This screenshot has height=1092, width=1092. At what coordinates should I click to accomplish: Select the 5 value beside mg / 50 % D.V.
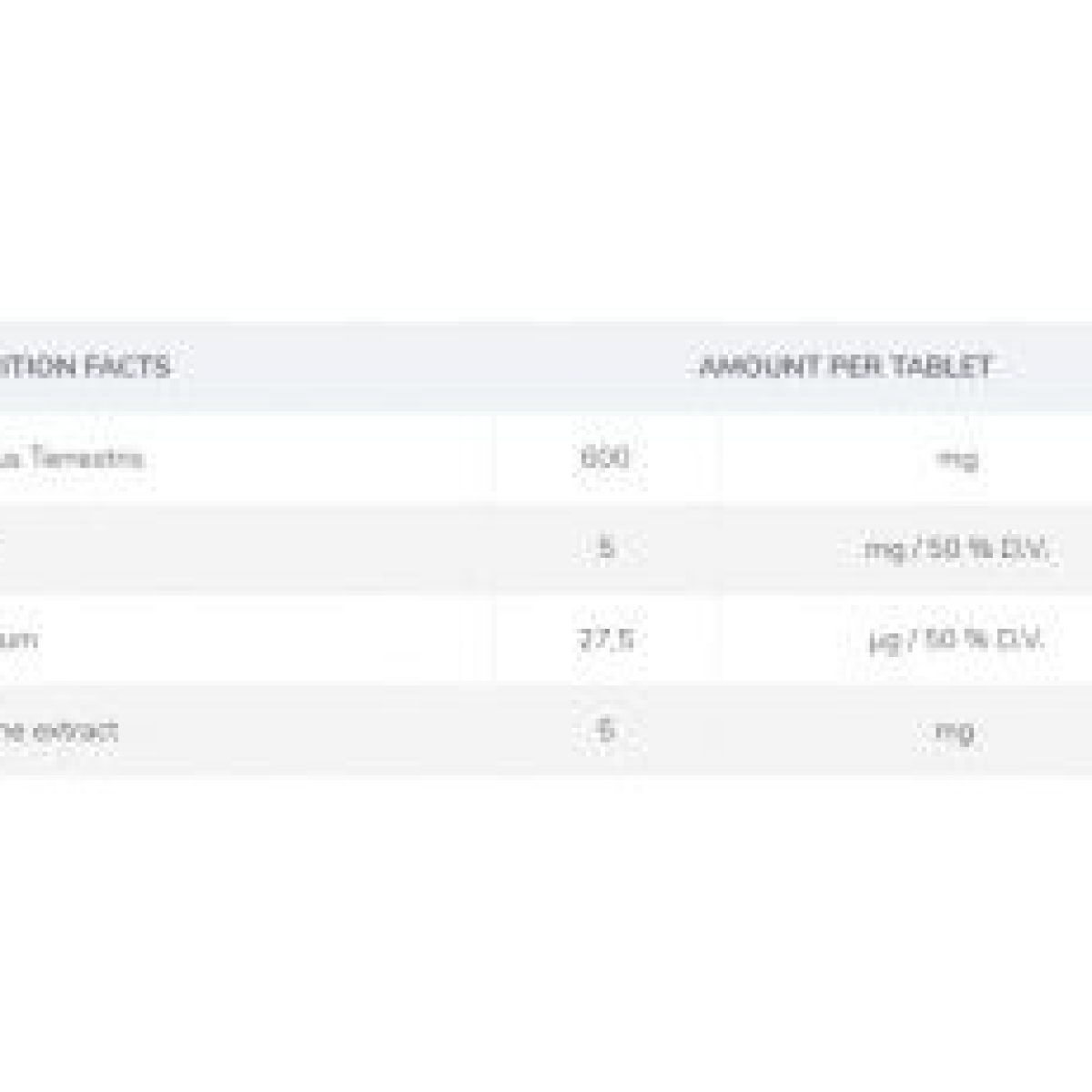pos(606,549)
